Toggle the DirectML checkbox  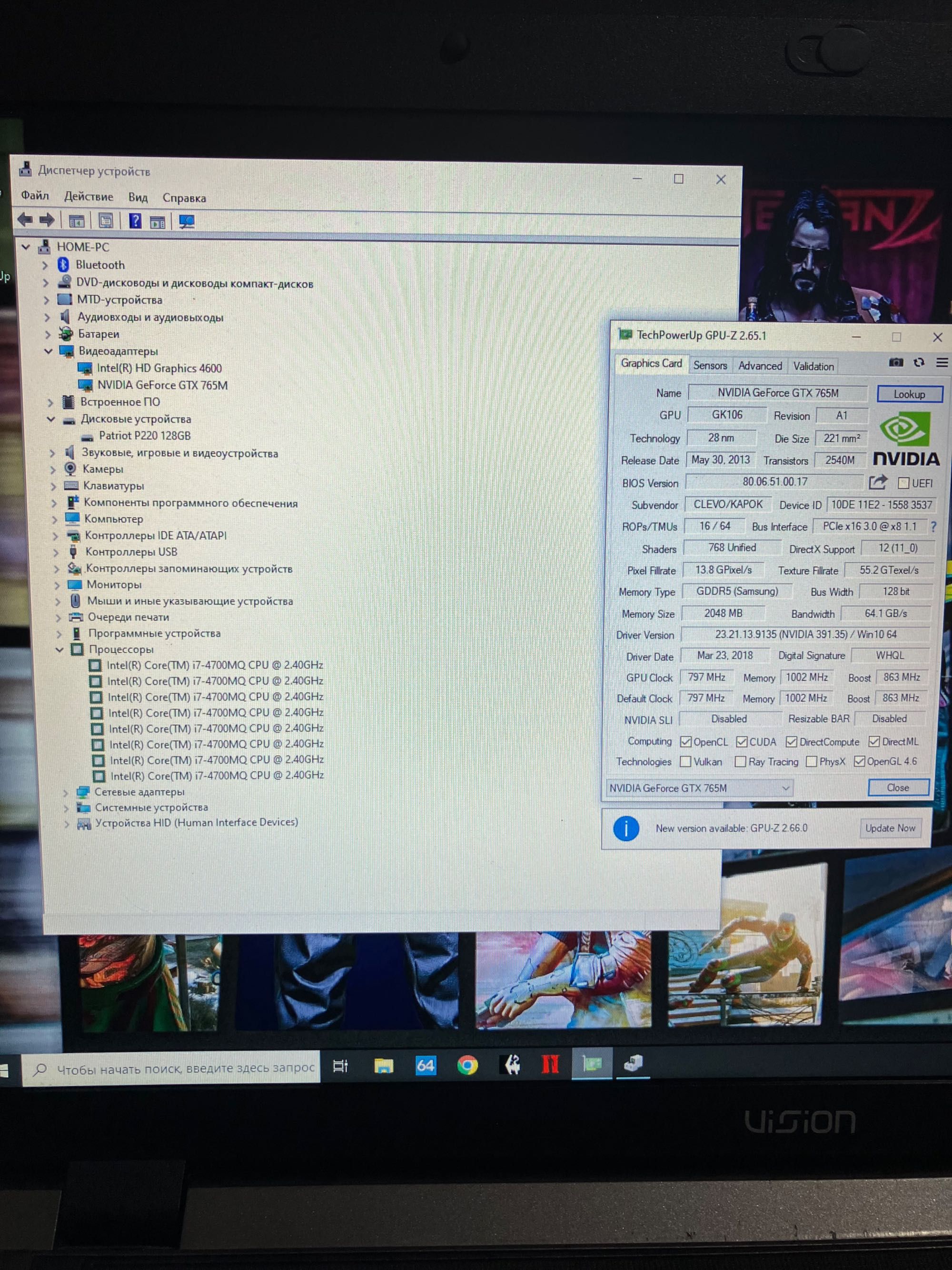874,741
